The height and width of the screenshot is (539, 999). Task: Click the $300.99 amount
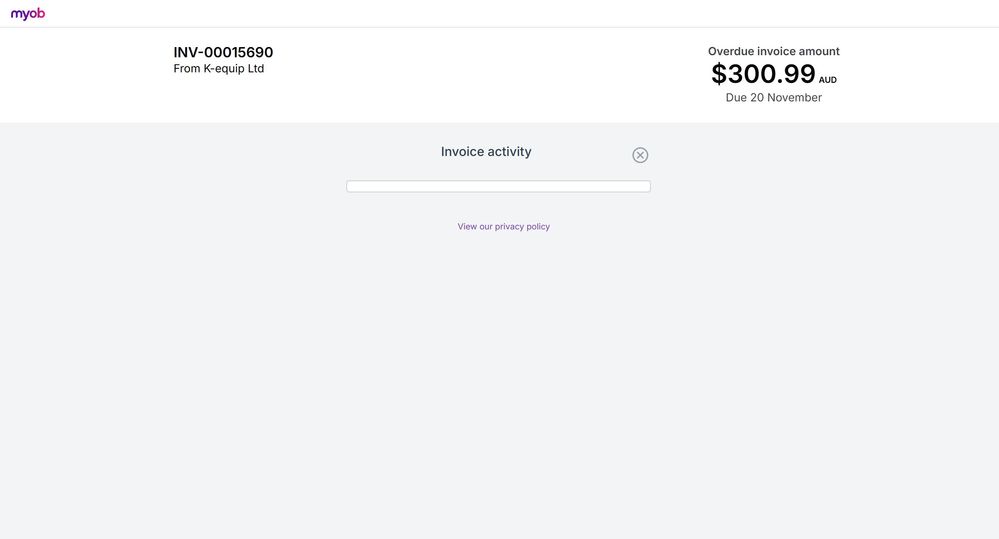[763, 74]
